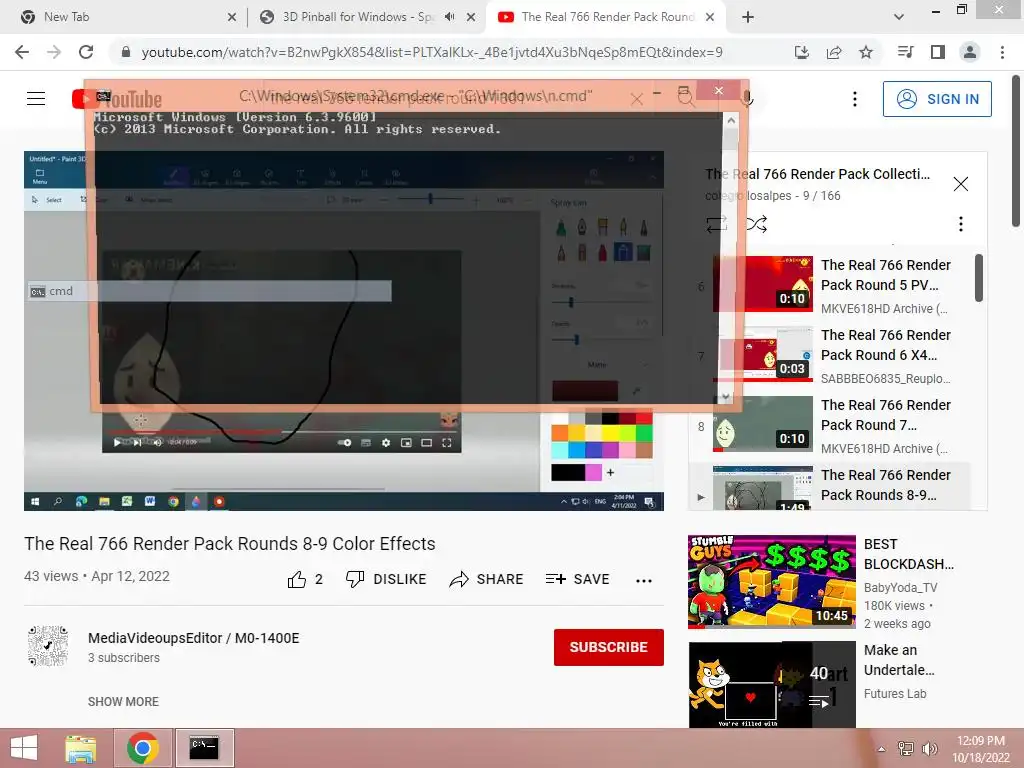Open Chrome's three-dot menu
Image resolution: width=1024 pixels, height=768 pixels.
tap(1002, 52)
